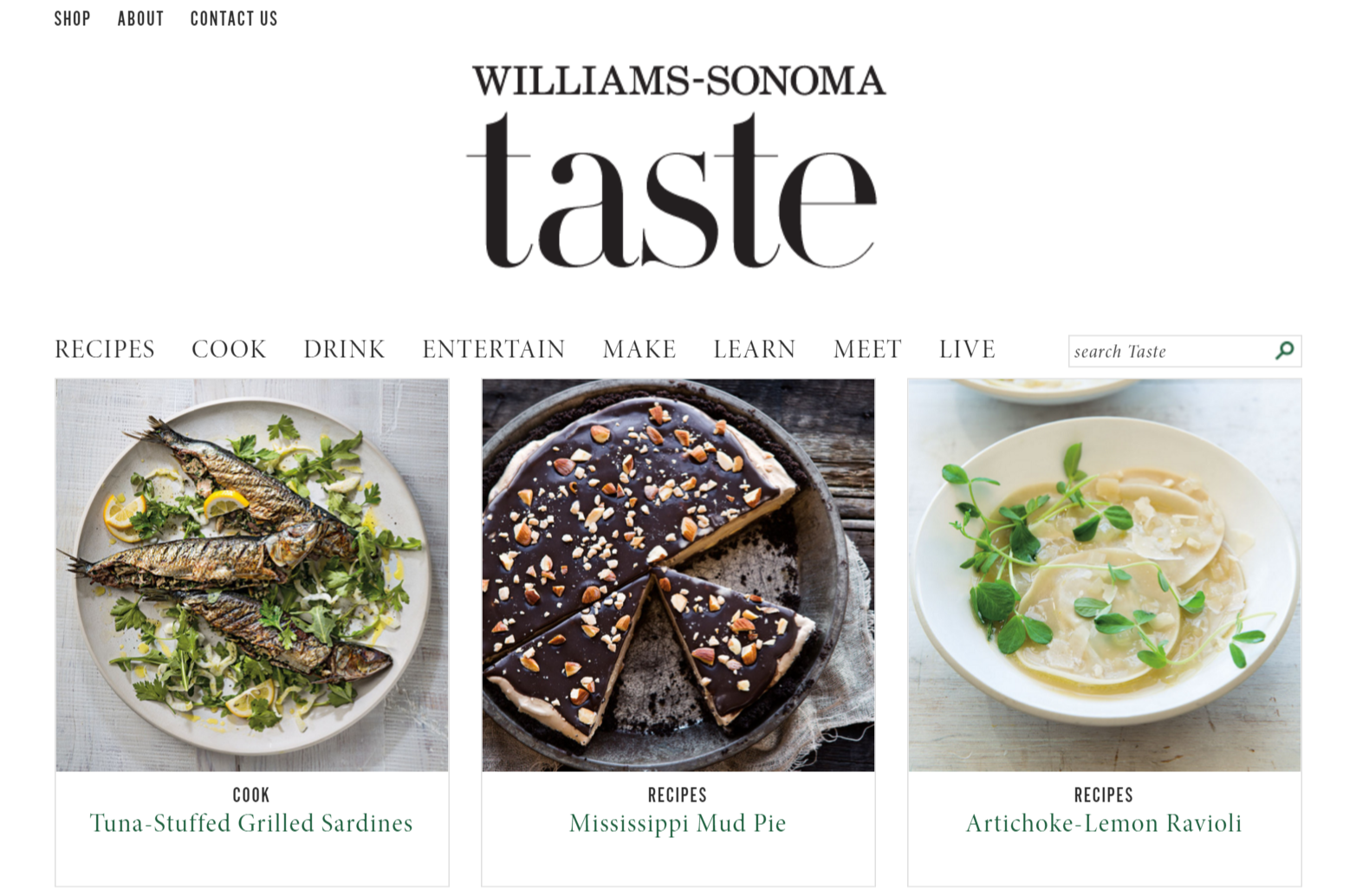This screenshot has height=896, width=1356.
Task: Open the Drink menu section
Action: click(344, 349)
